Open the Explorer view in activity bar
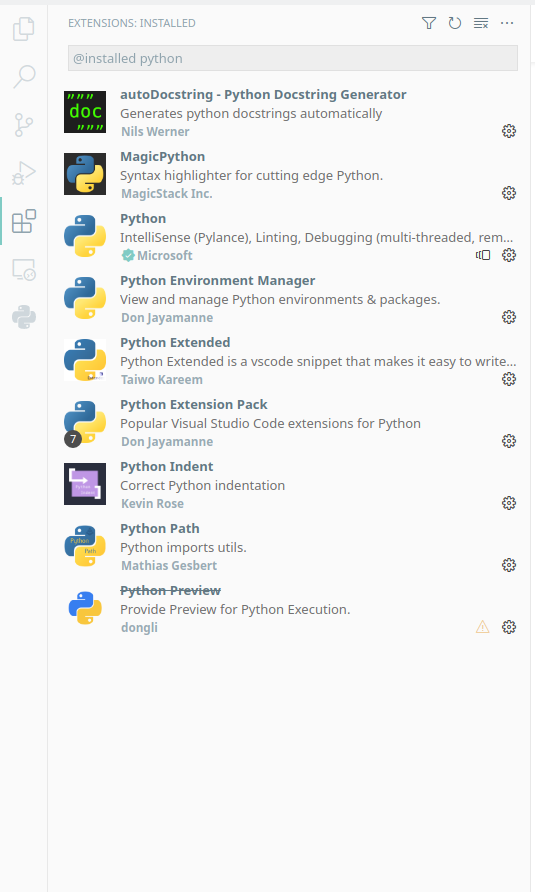This screenshot has width=535, height=892. point(23,28)
